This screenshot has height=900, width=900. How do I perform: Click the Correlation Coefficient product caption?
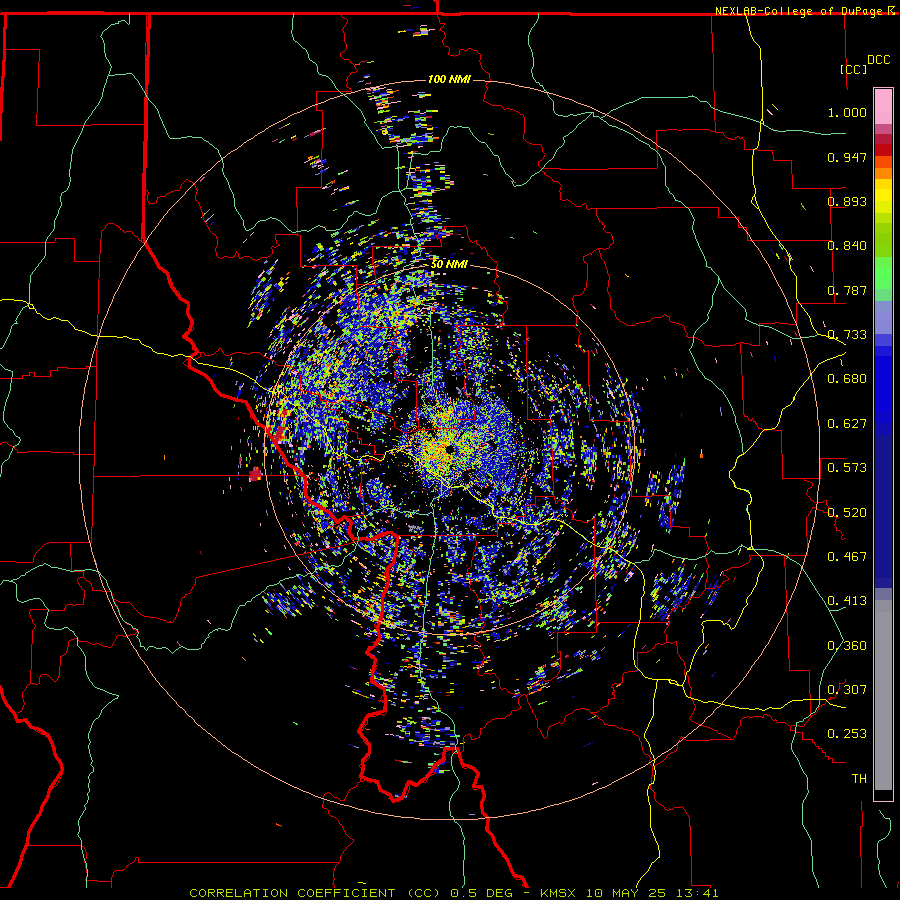click(x=453, y=893)
